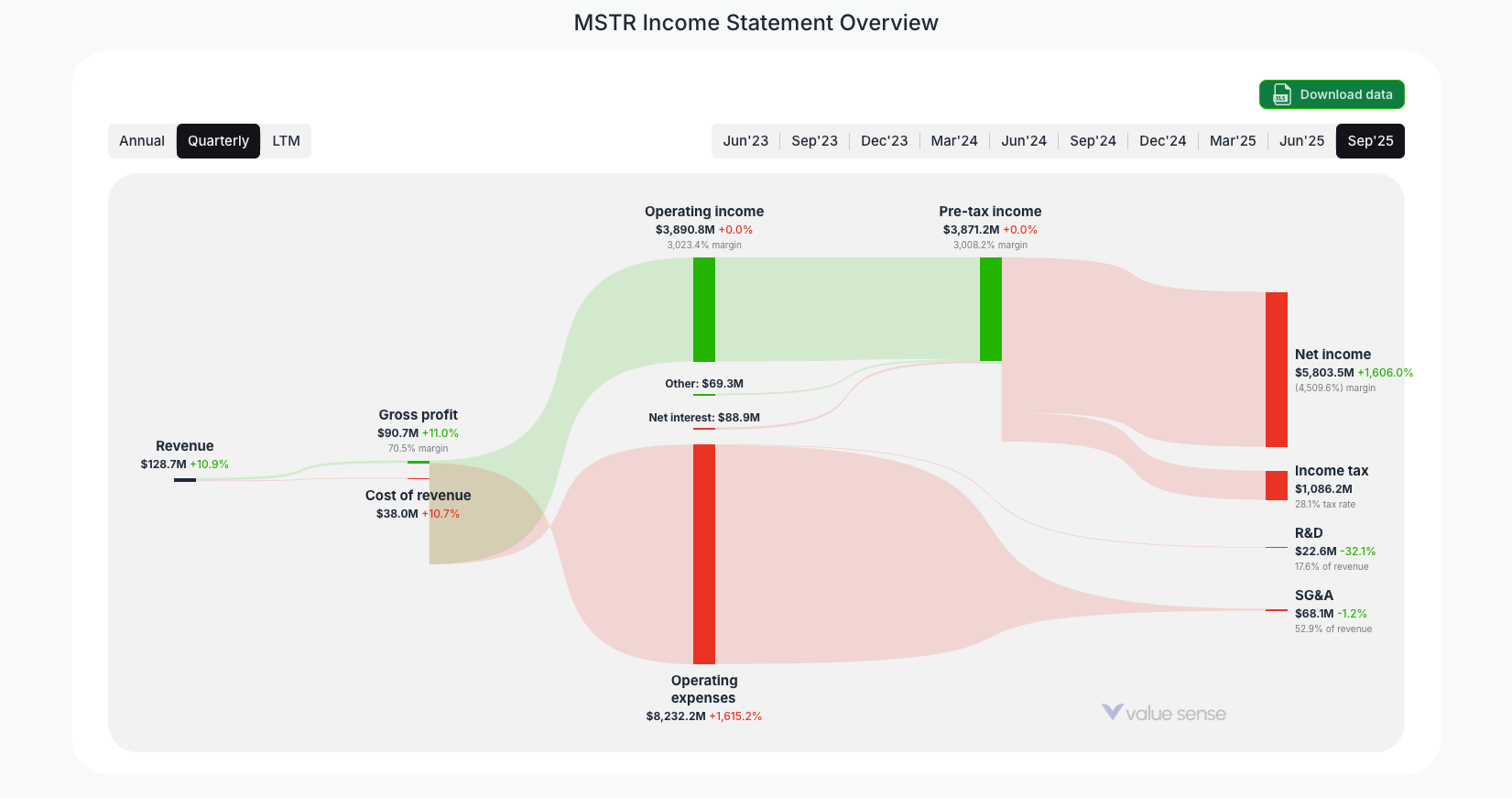Screen dimensions: 1512x798
Task: Select the Jun'24 quarter
Action: 1023,140
